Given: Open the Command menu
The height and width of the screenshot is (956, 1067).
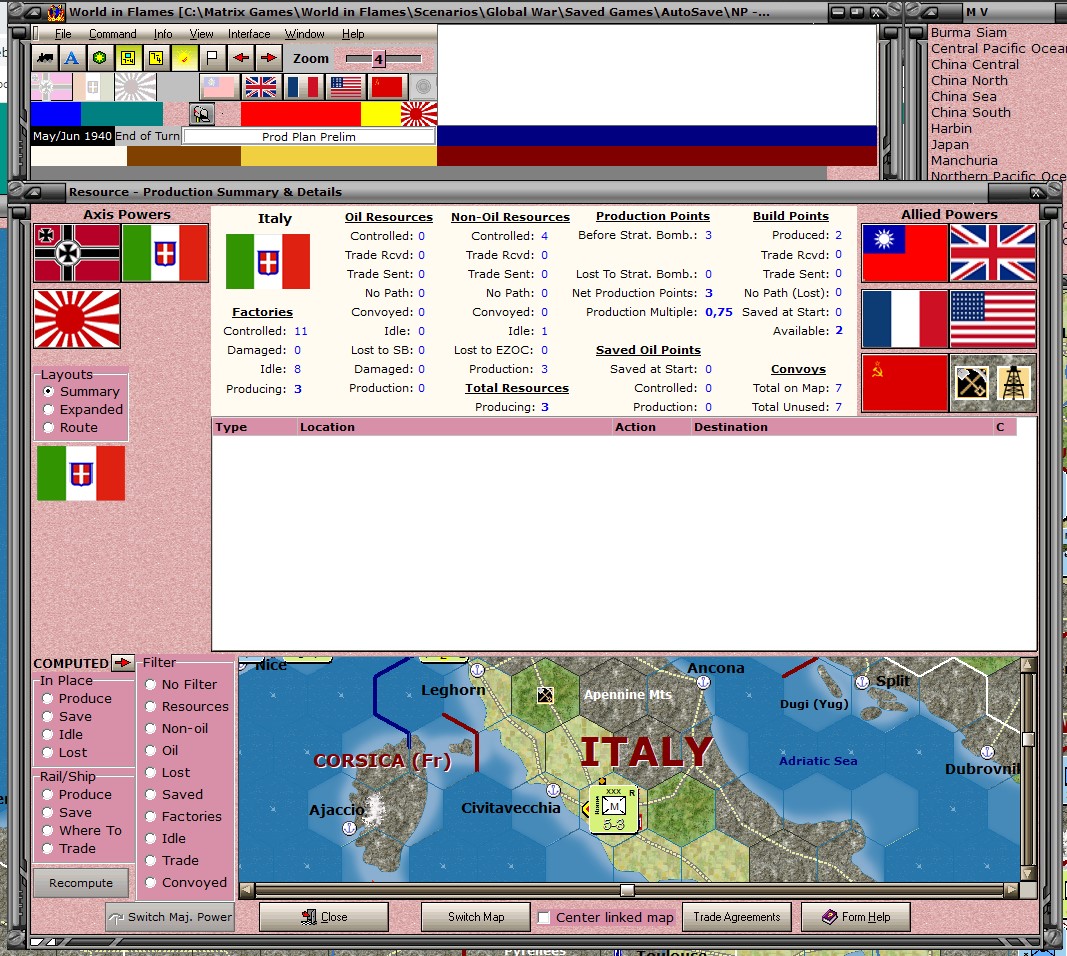Looking at the screenshot, I should (x=112, y=34).
